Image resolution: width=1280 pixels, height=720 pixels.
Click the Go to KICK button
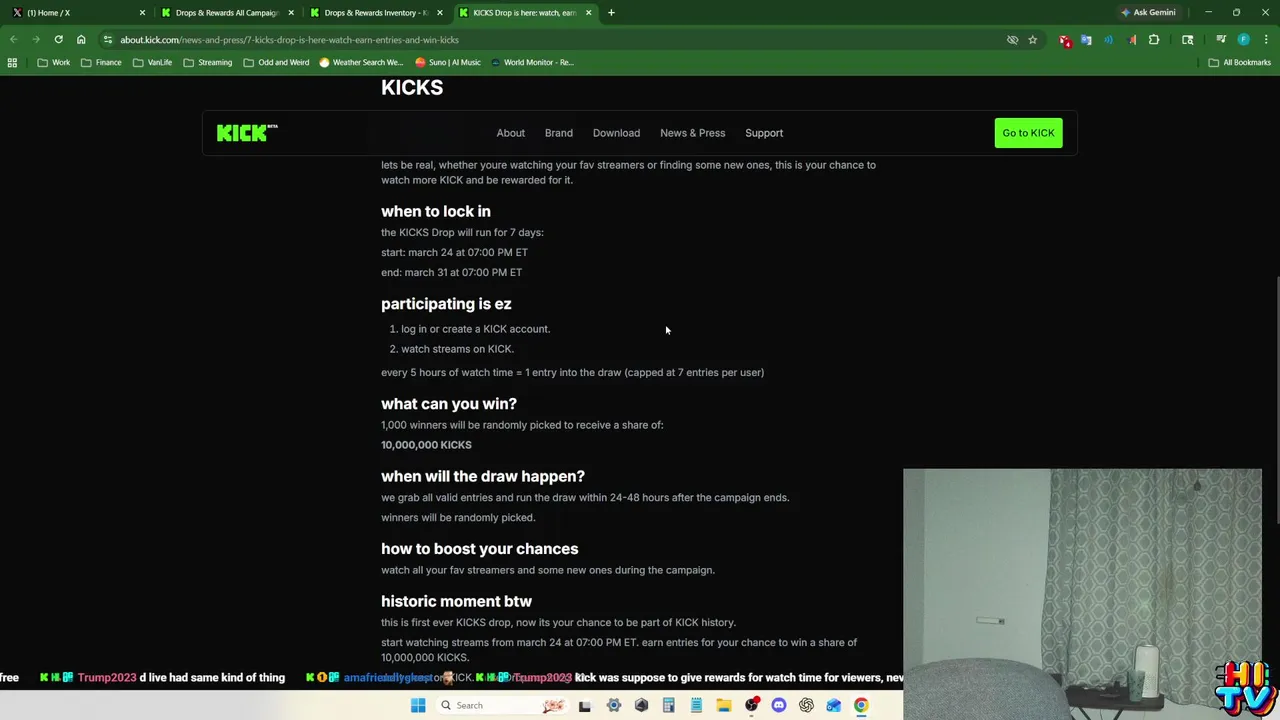pos(1028,133)
